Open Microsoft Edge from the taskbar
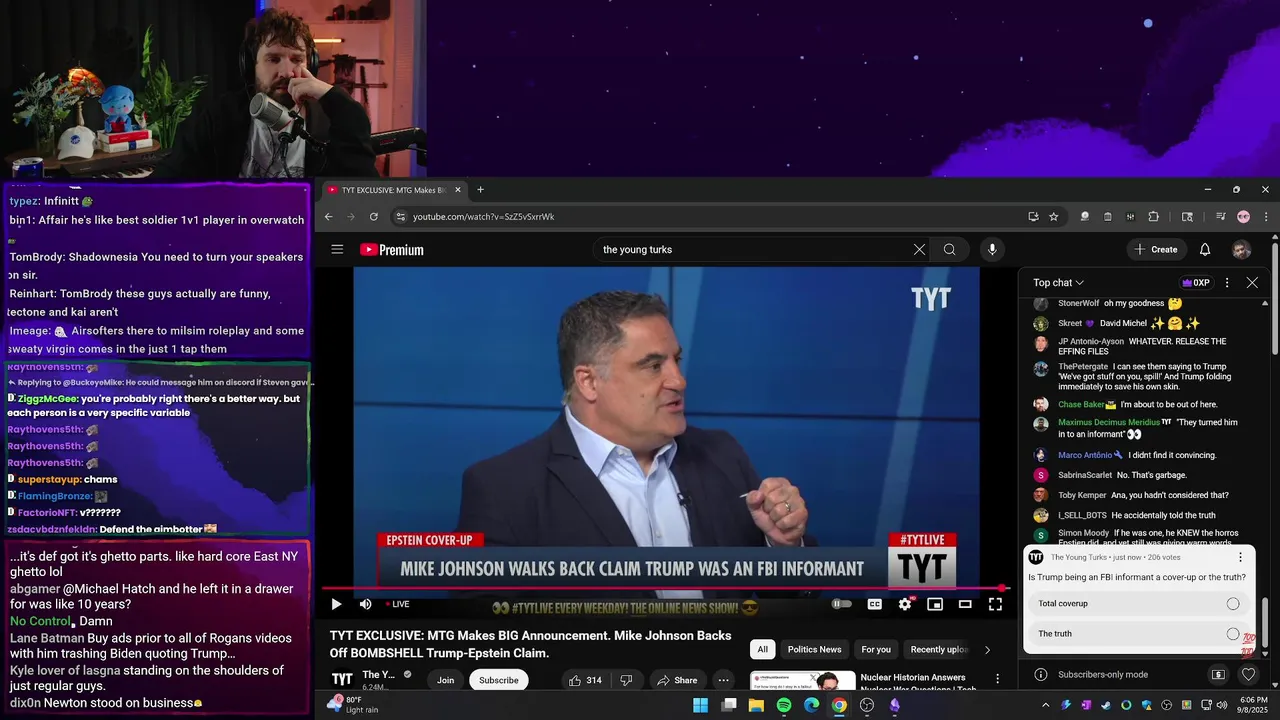 tap(811, 705)
